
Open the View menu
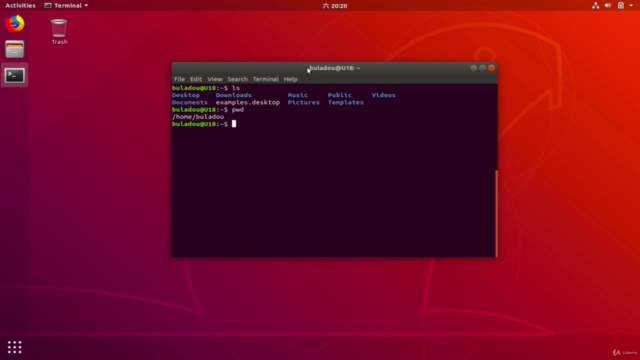click(x=215, y=79)
